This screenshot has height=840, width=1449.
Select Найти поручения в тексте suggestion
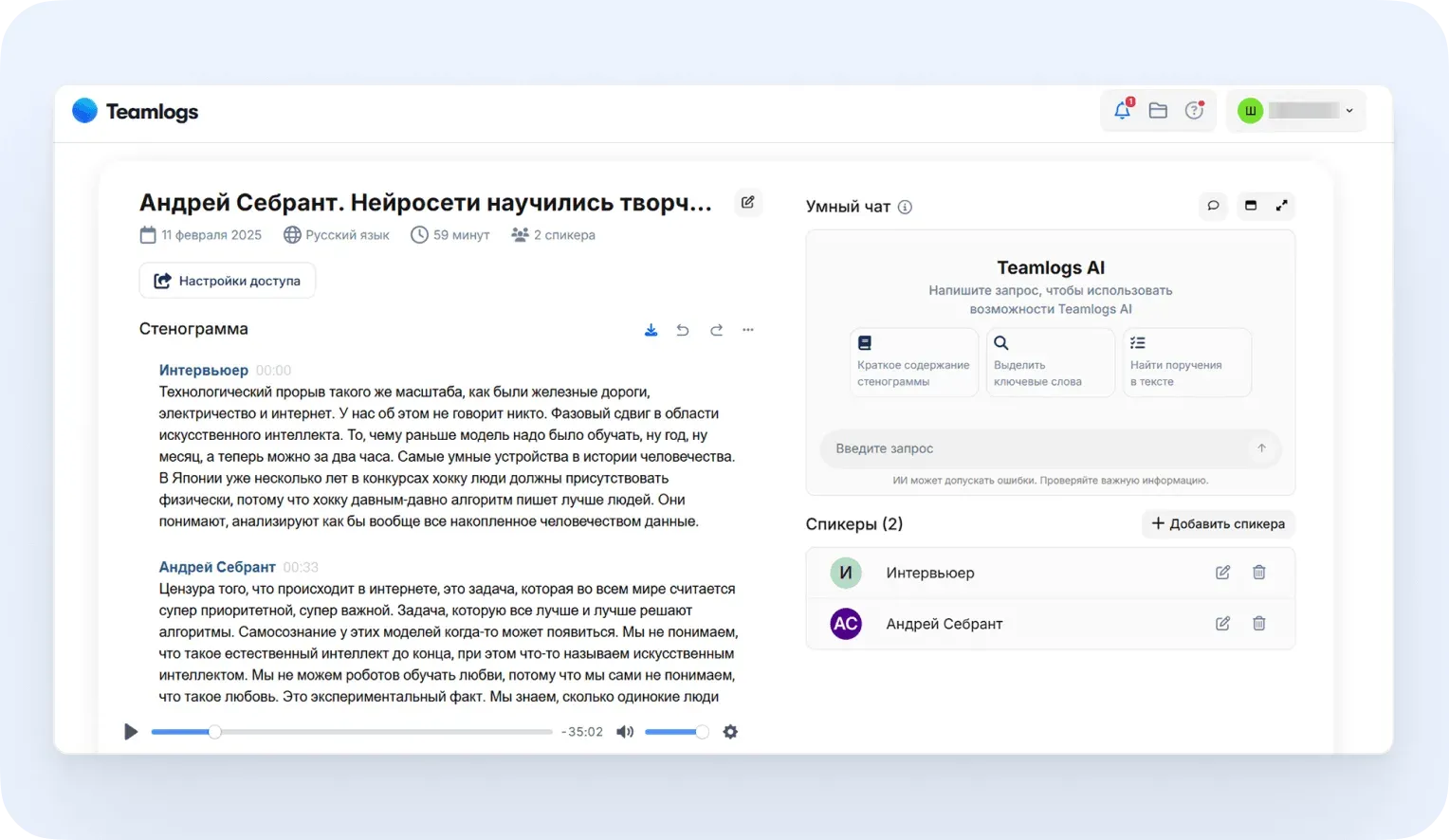1187,362
